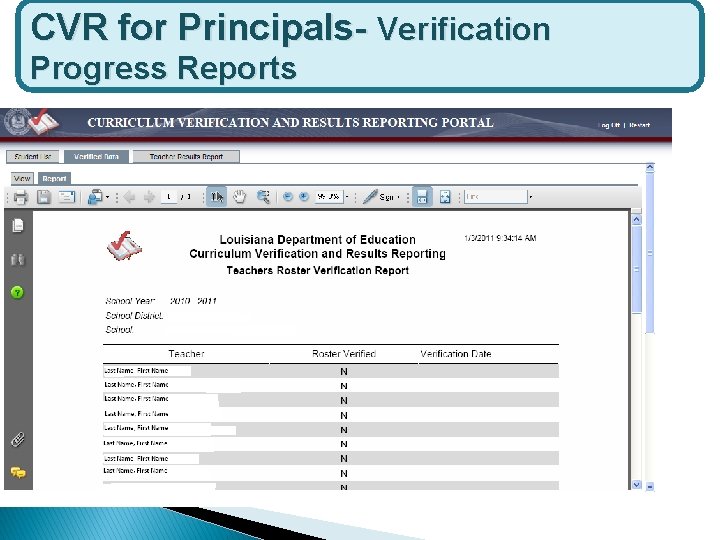
Task: Click the first teacher's Last Name, First Name
Action: point(136,371)
